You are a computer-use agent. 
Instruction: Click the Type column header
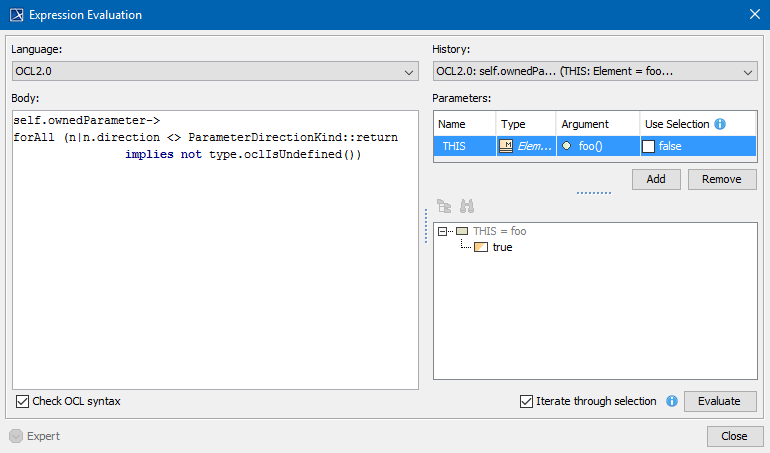(526, 124)
